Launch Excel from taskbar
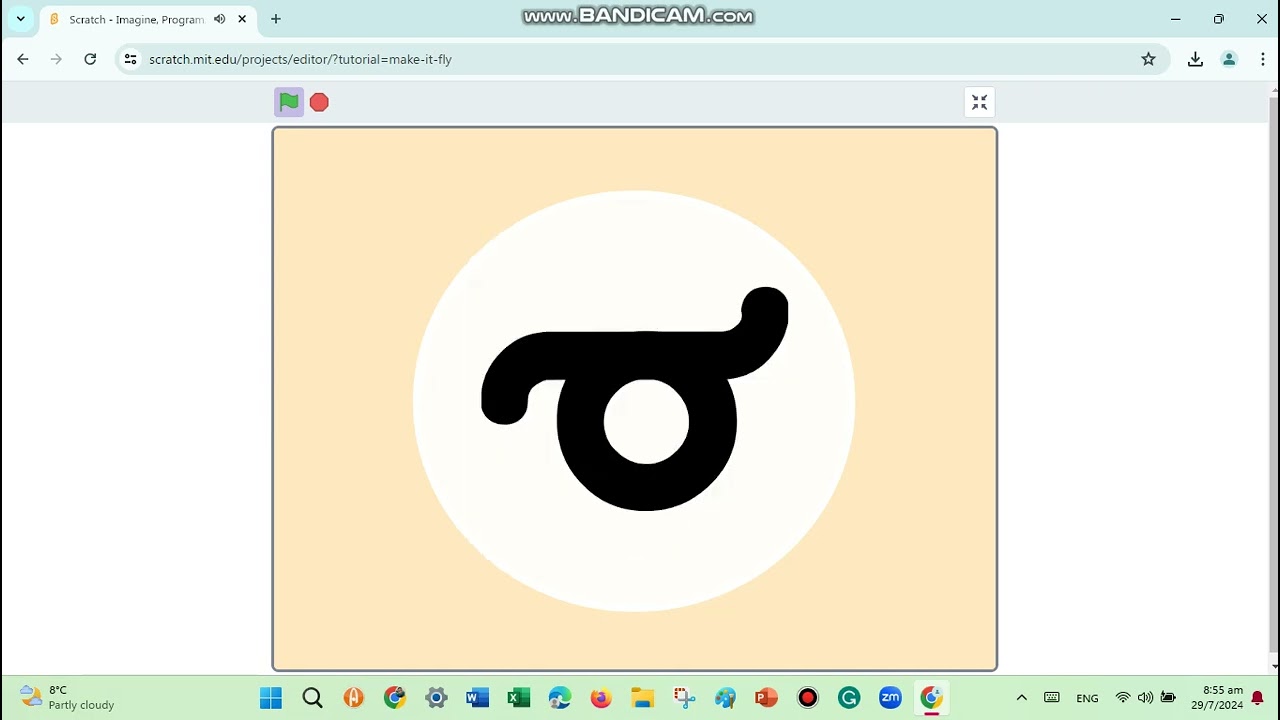This screenshot has height=720, width=1280. tap(518, 698)
